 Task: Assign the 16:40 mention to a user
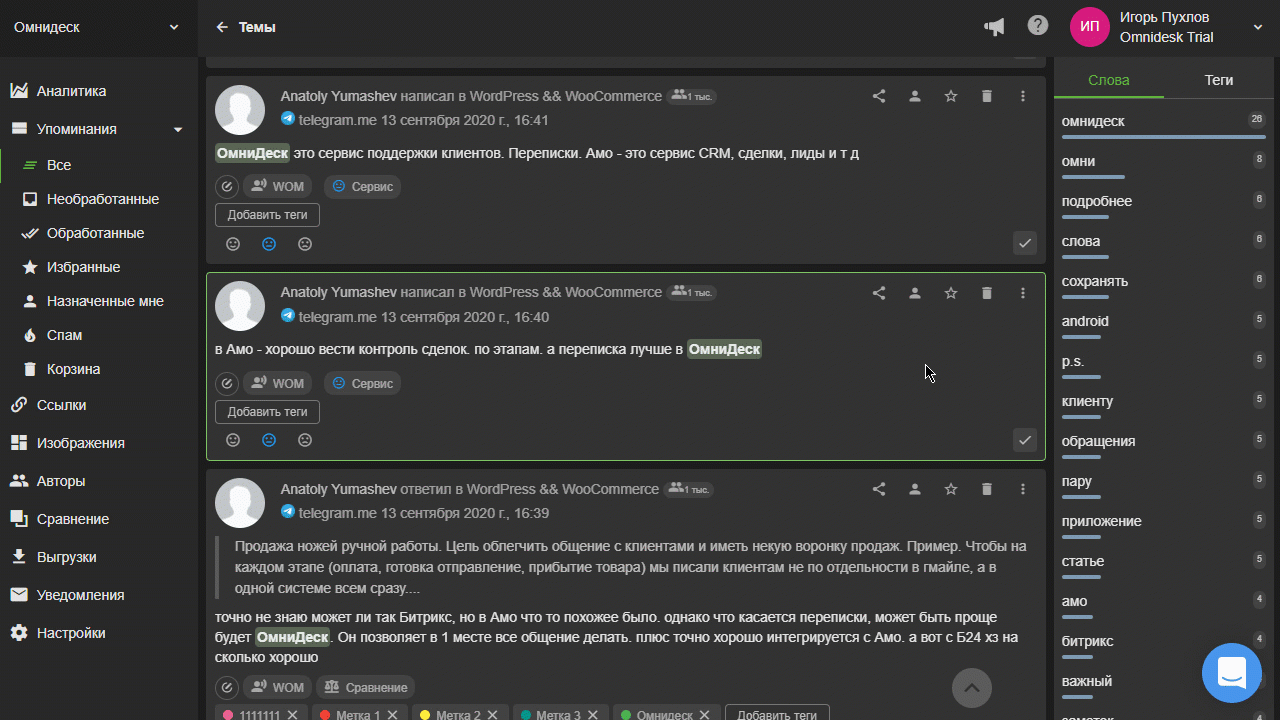click(x=915, y=293)
